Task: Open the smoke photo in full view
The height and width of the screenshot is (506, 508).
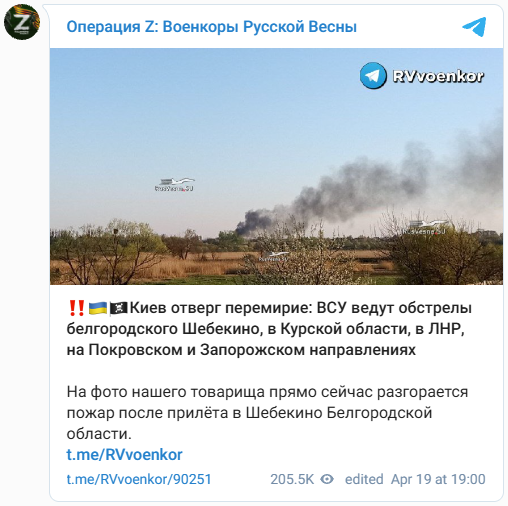Action: point(276,166)
